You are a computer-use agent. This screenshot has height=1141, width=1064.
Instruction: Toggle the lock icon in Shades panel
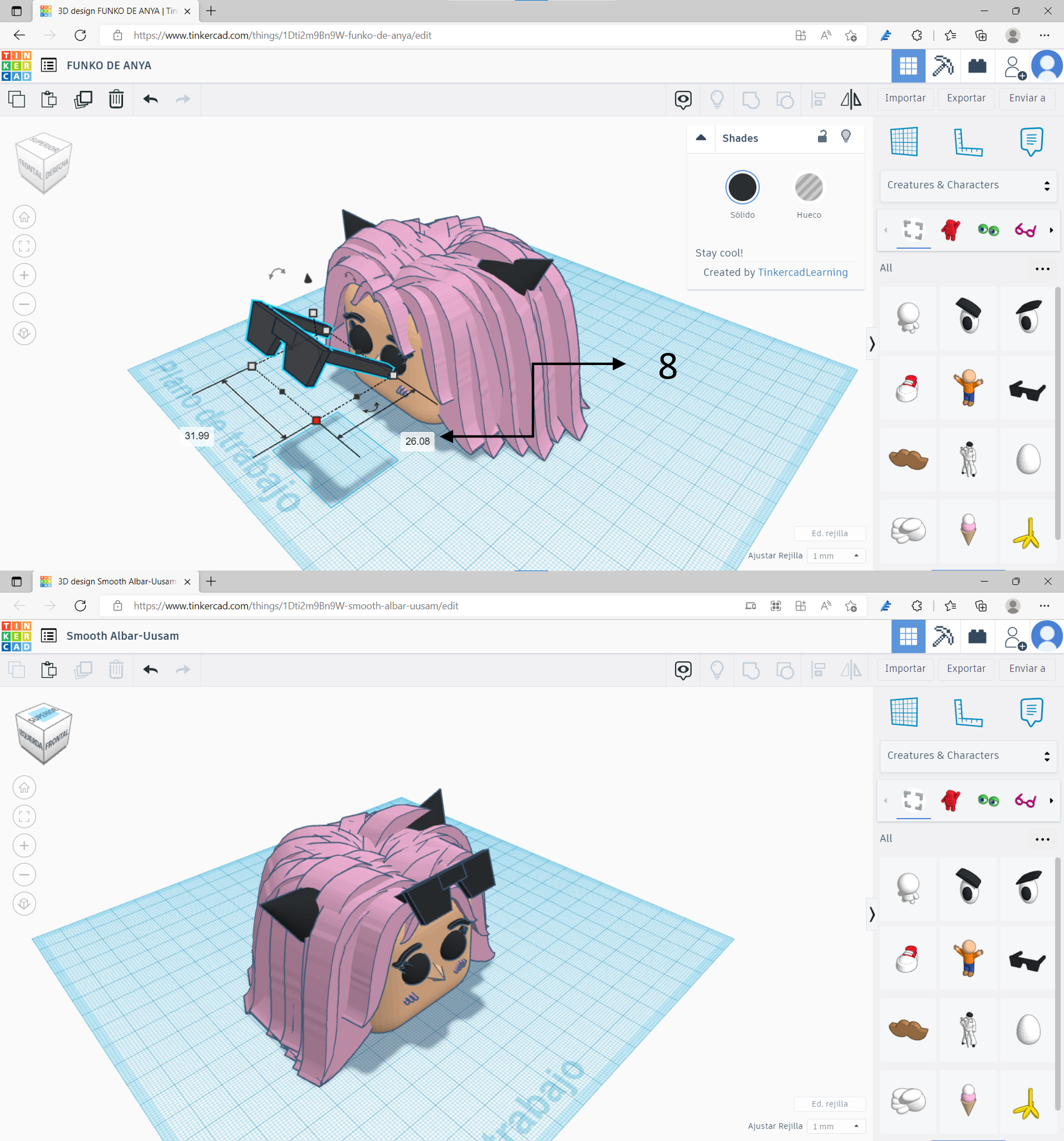pos(822,137)
